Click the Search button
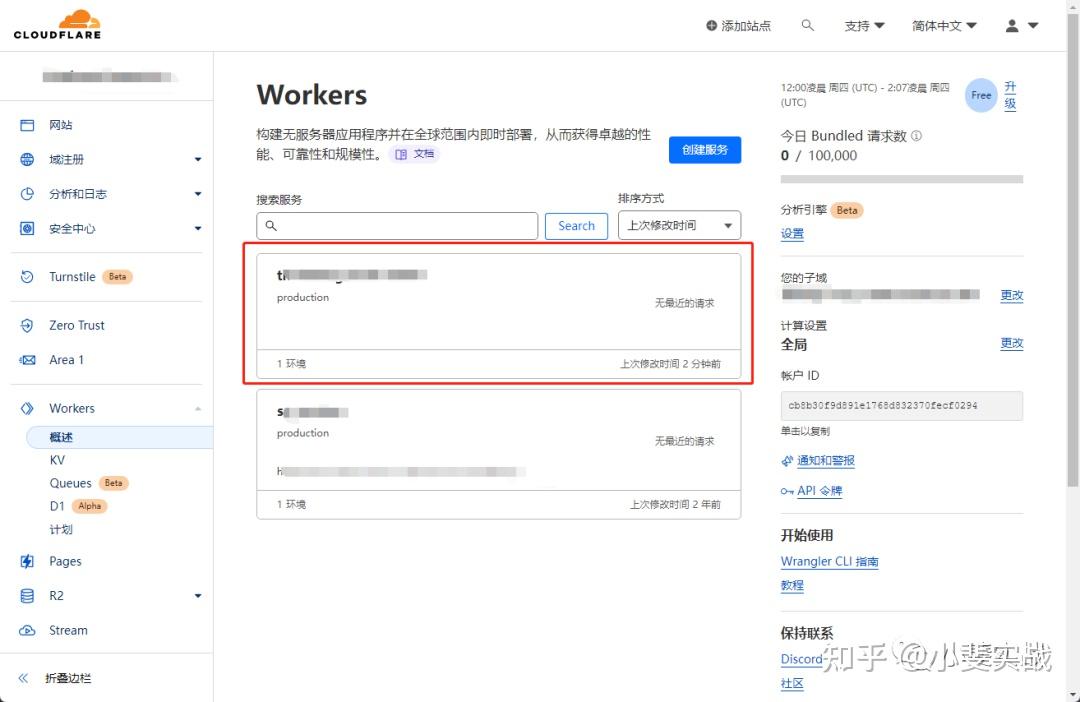Image resolution: width=1080 pixels, height=702 pixels. point(576,226)
